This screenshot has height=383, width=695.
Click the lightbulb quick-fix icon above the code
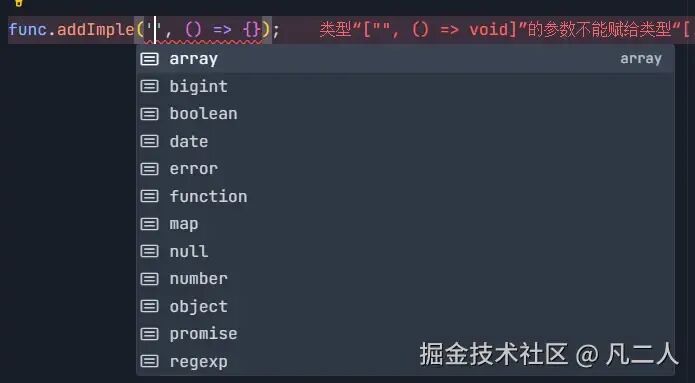coord(18,3)
